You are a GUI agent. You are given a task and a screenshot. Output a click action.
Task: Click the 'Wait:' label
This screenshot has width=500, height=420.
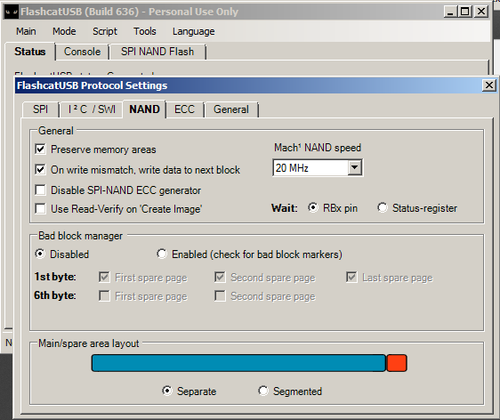[x=284, y=208]
